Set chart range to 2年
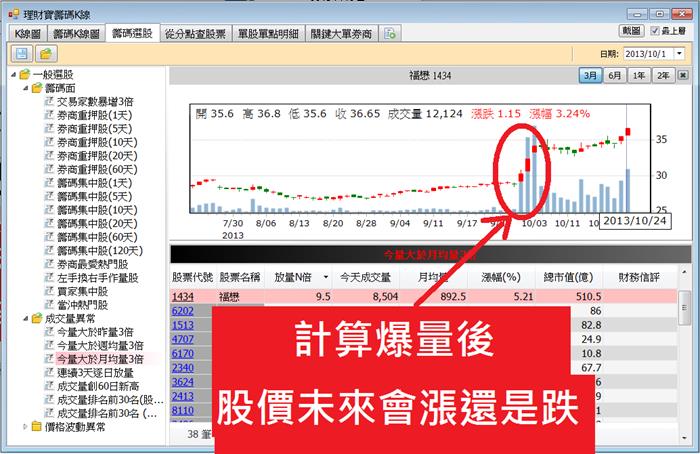 point(663,75)
